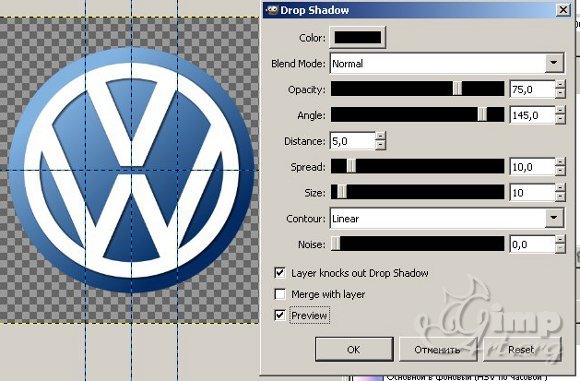580x381 pixels.
Task: Click the GIMP icon in Drop Shadow title bar
Action: (x=272, y=10)
